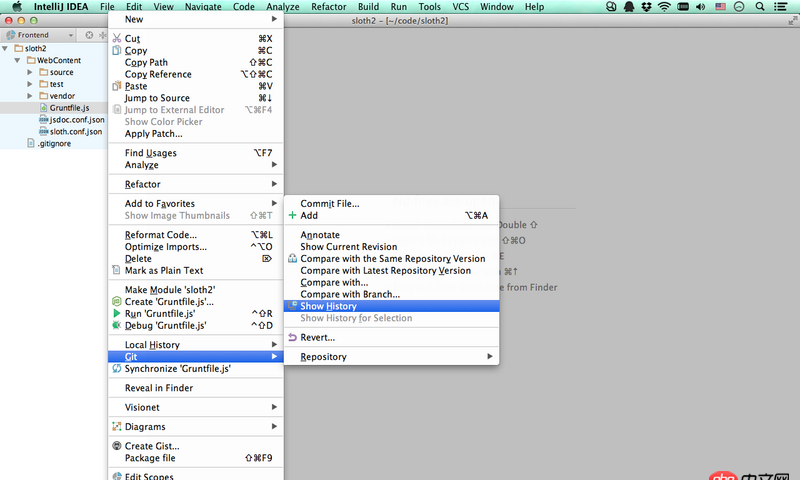The width and height of the screenshot is (800, 480).
Task: Click the scroll-from-source target icon in project toolbar
Action: click(x=89, y=35)
